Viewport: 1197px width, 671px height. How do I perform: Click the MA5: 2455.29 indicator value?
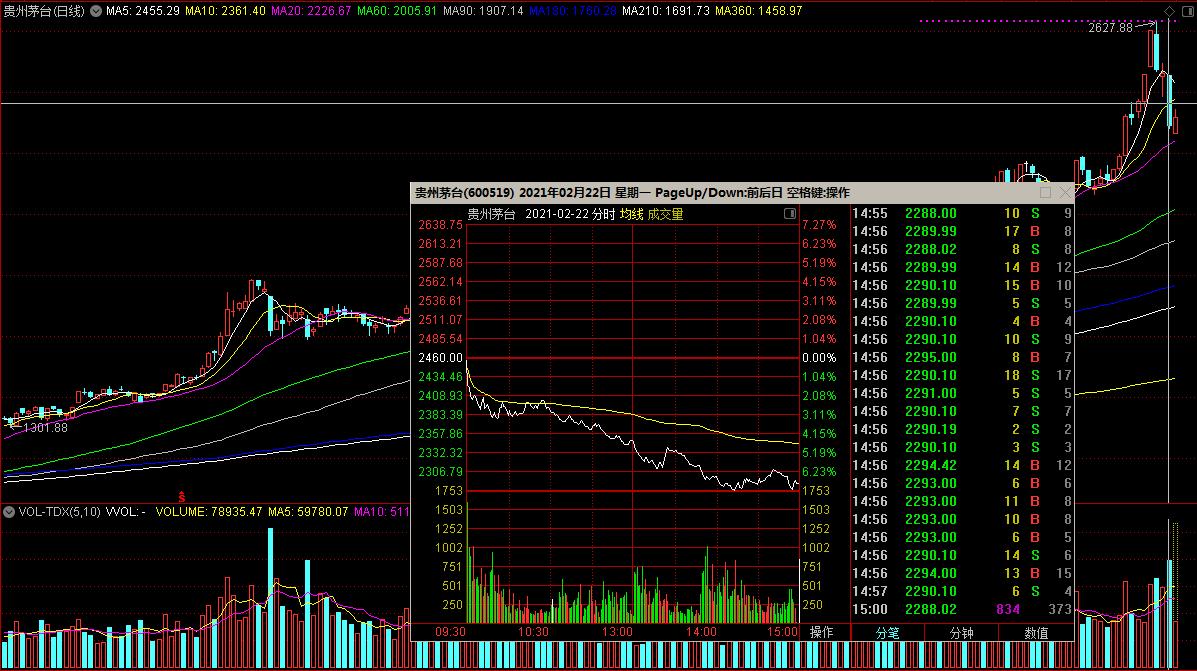pos(143,11)
